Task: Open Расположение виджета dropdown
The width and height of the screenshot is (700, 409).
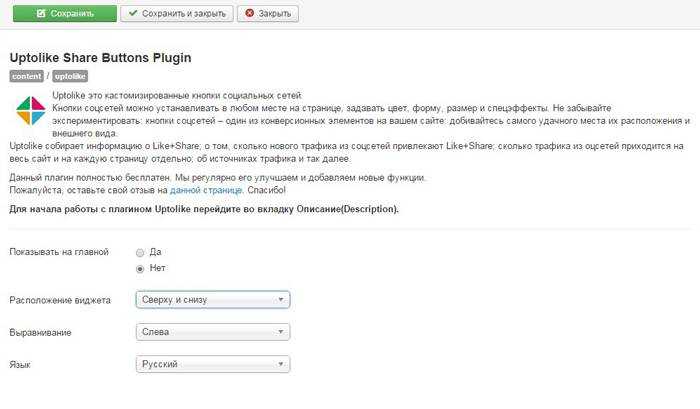Action: pyautogui.click(x=213, y=300)
